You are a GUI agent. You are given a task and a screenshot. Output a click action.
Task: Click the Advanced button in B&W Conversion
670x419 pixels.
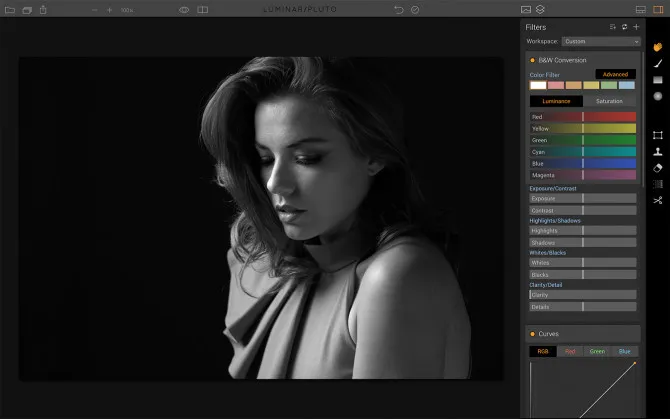point(615,74)
